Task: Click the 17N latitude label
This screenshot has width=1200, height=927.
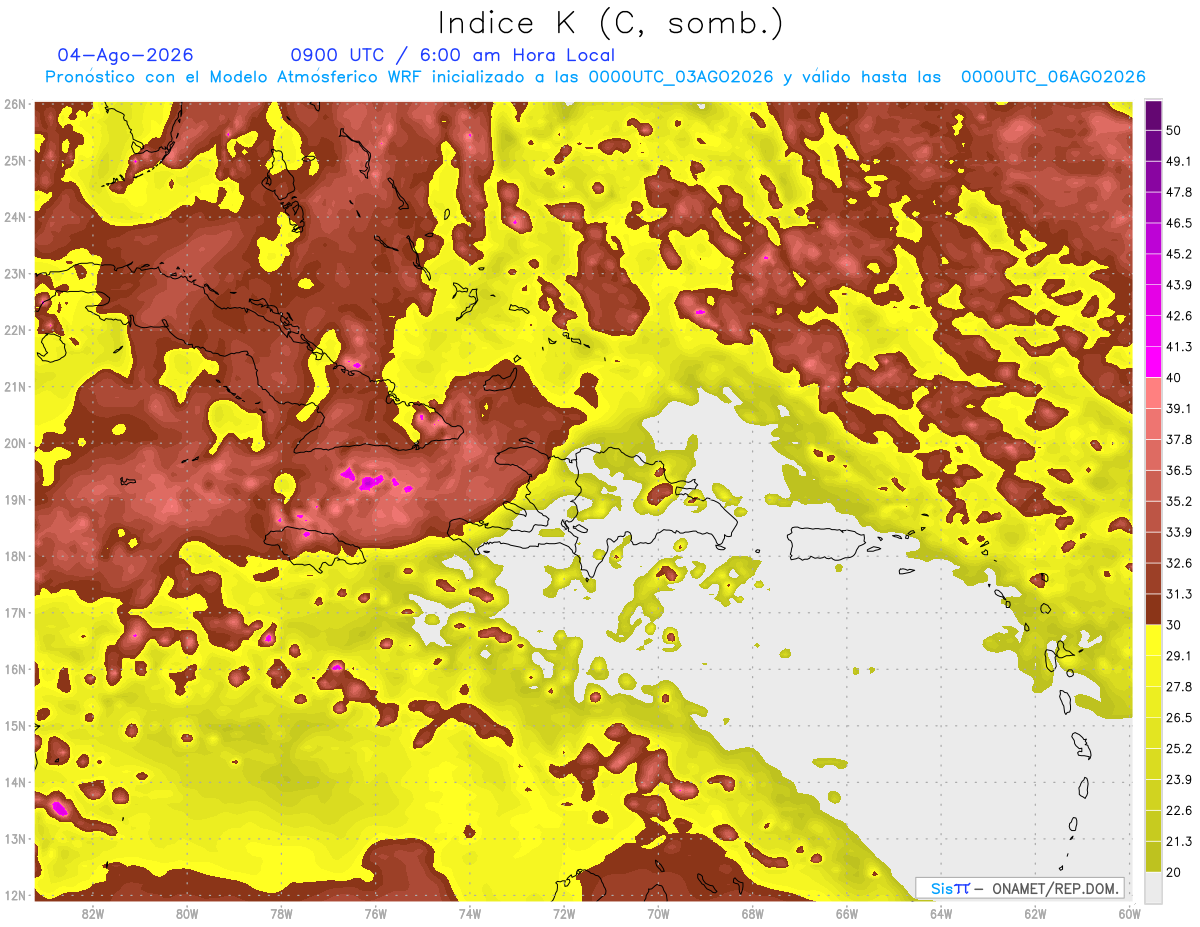Action: click(x=15, y=612)
